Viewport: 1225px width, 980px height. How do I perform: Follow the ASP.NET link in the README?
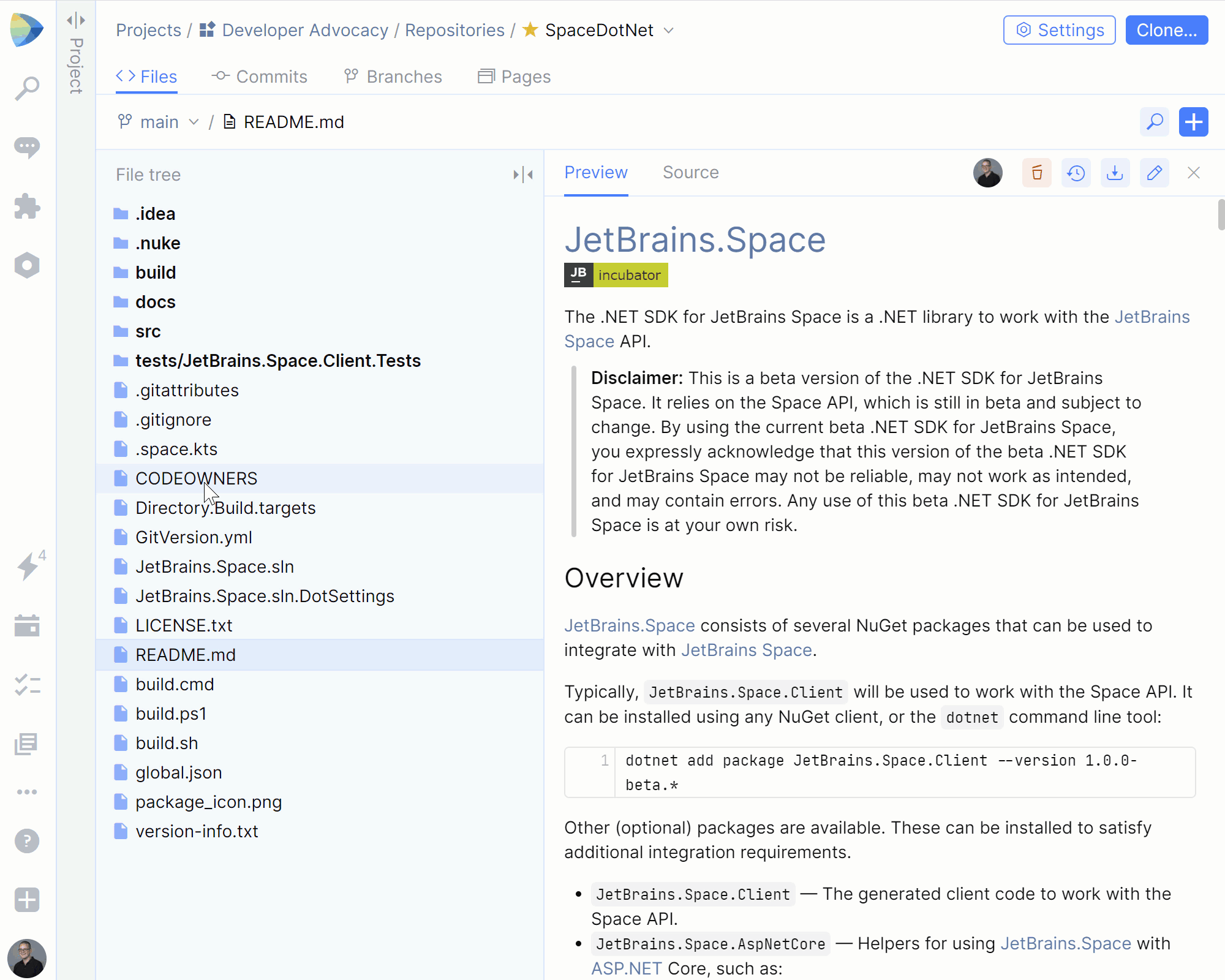(627, 968)
